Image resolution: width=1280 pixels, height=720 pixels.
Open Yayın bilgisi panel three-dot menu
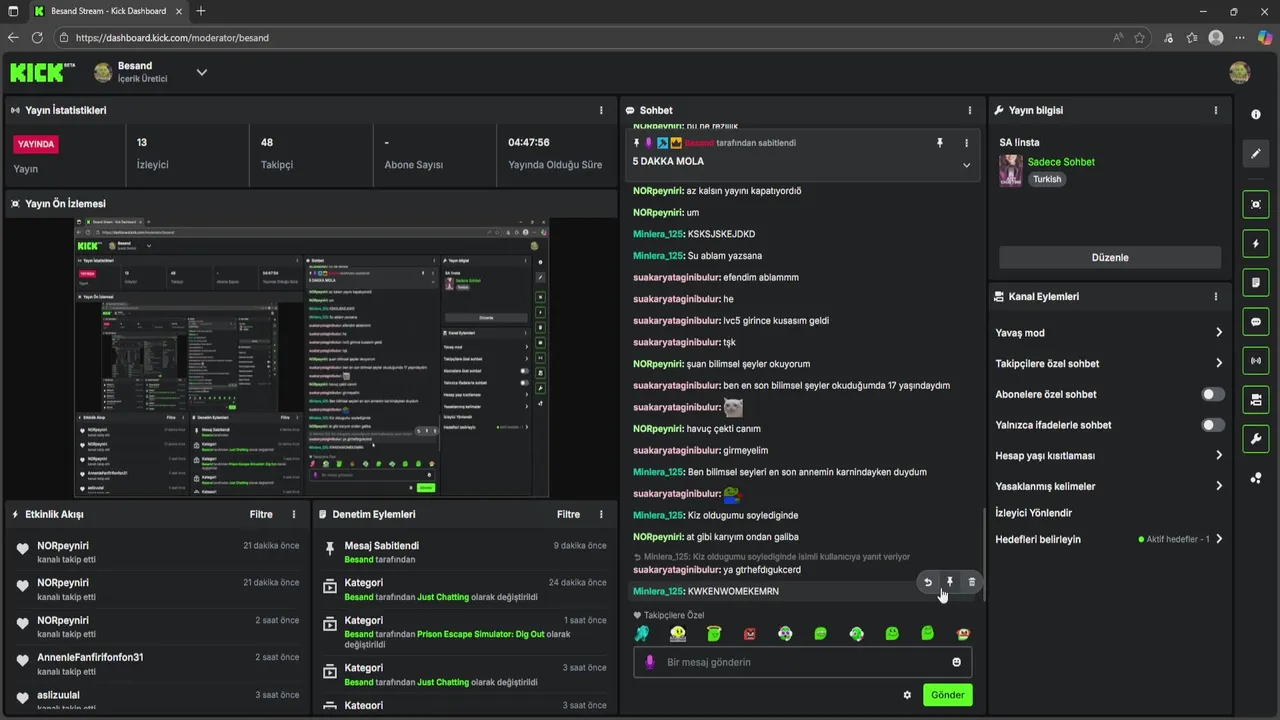coord(1216,110)
